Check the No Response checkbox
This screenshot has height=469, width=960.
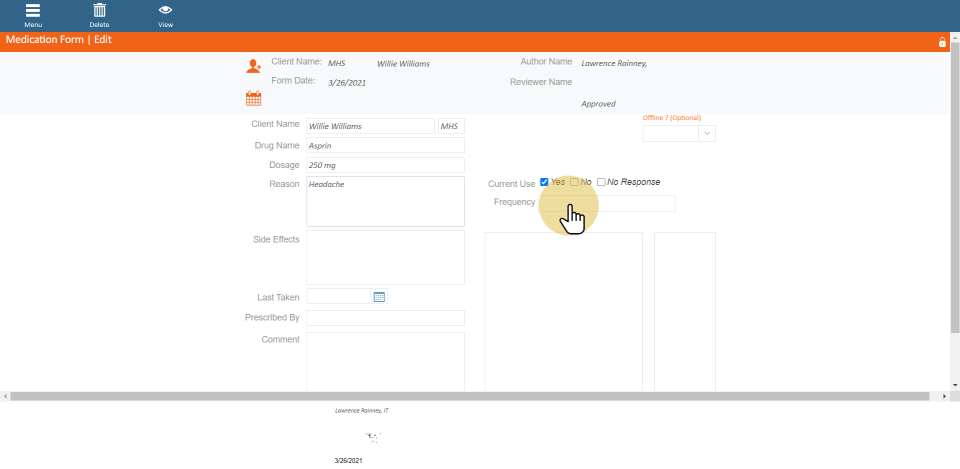coord(601,182)
